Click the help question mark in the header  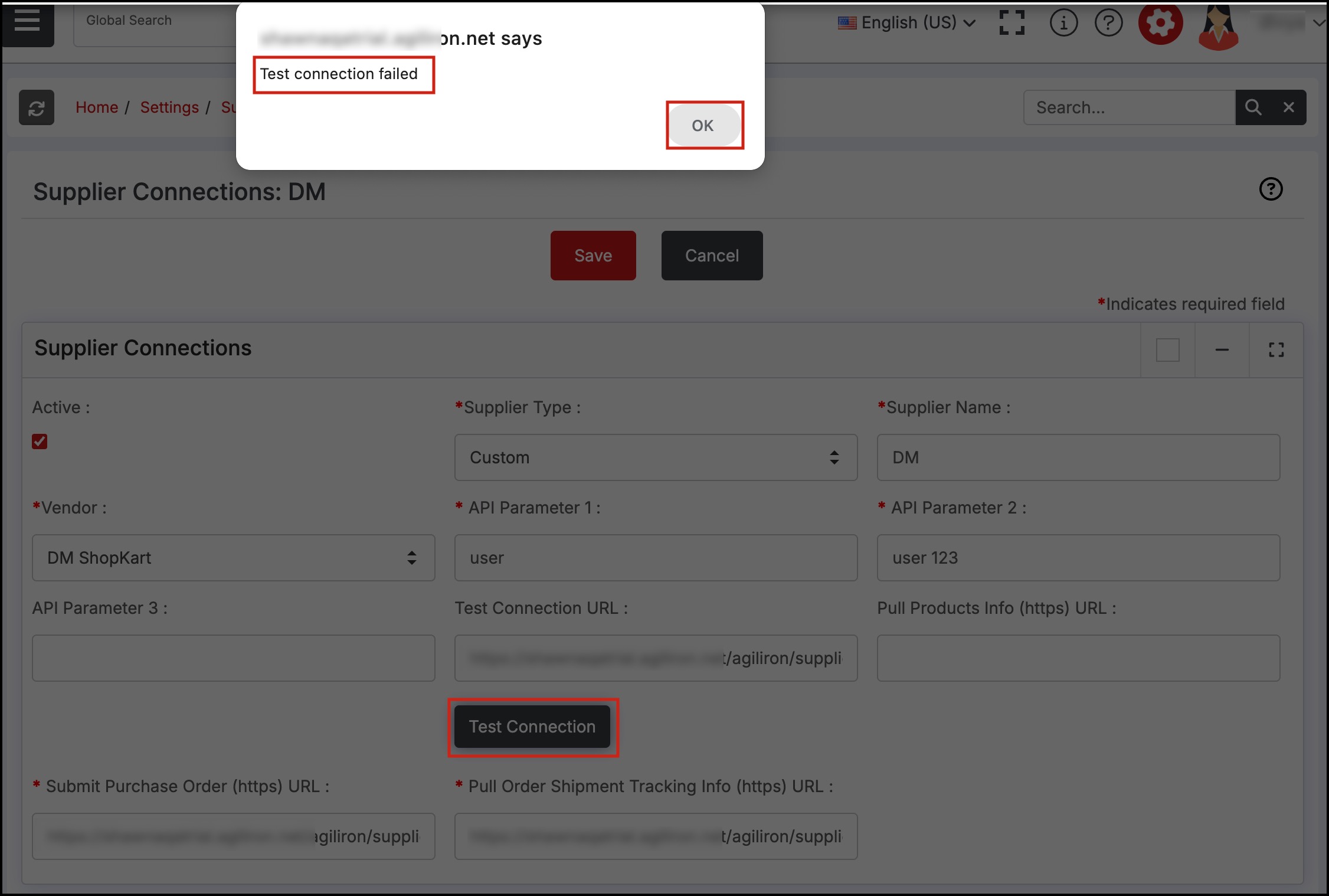point(1108,23)
